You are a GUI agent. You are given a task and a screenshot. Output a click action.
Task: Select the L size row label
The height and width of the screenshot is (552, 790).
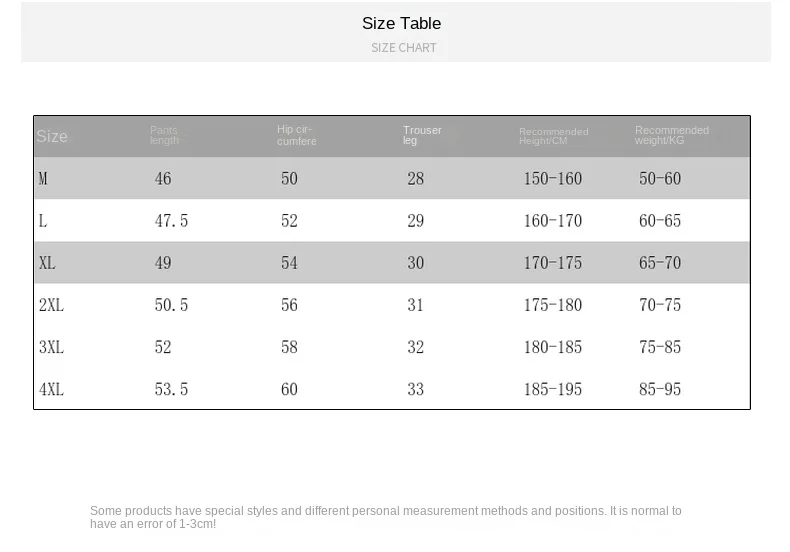[43, 221]
